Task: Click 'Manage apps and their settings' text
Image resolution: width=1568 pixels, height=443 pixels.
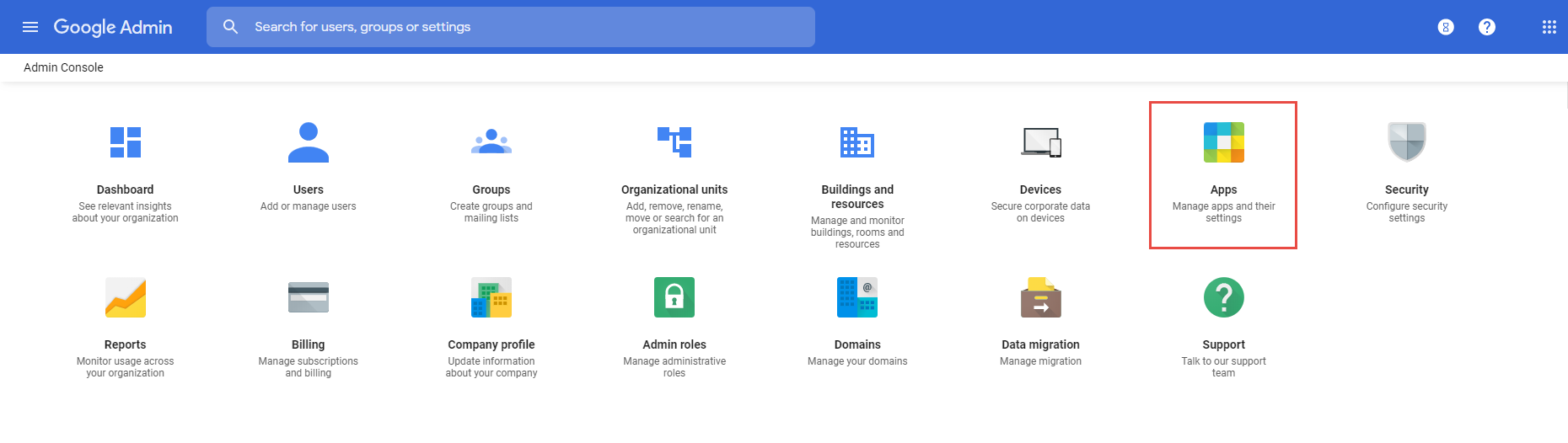Action: click(x=1224, y=212)
